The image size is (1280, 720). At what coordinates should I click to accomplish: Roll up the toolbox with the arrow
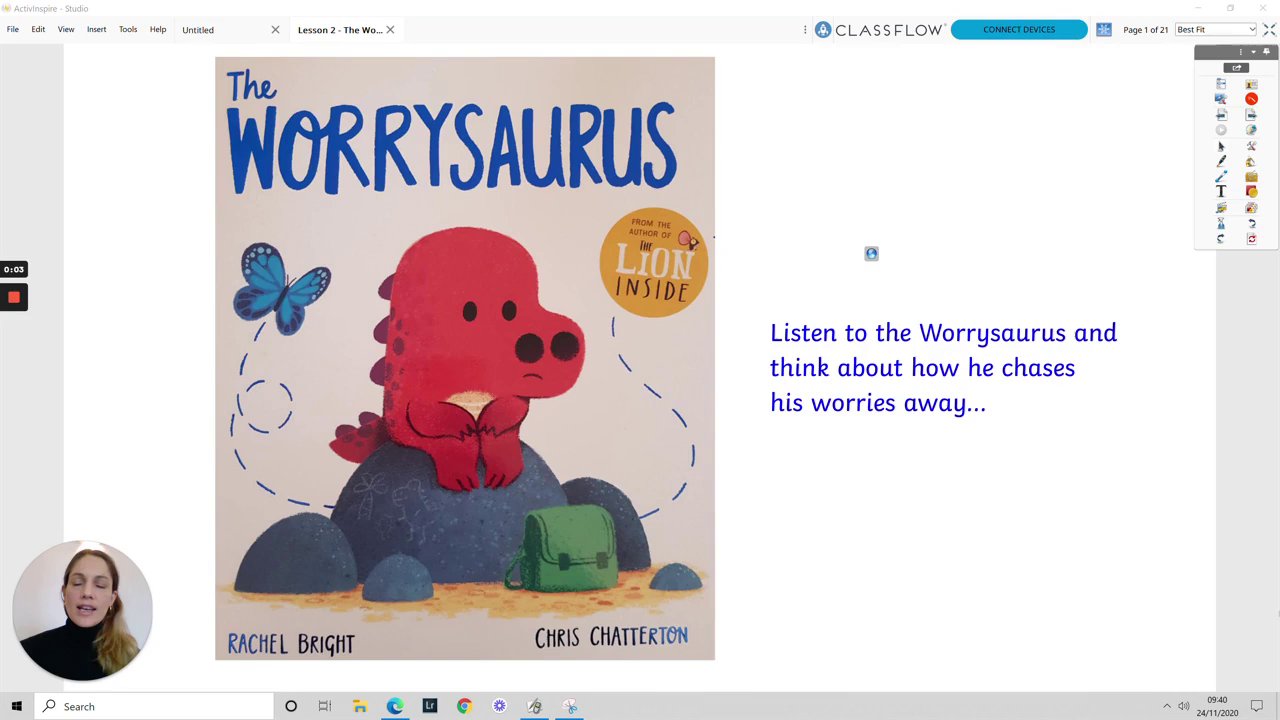(1253, 52)
